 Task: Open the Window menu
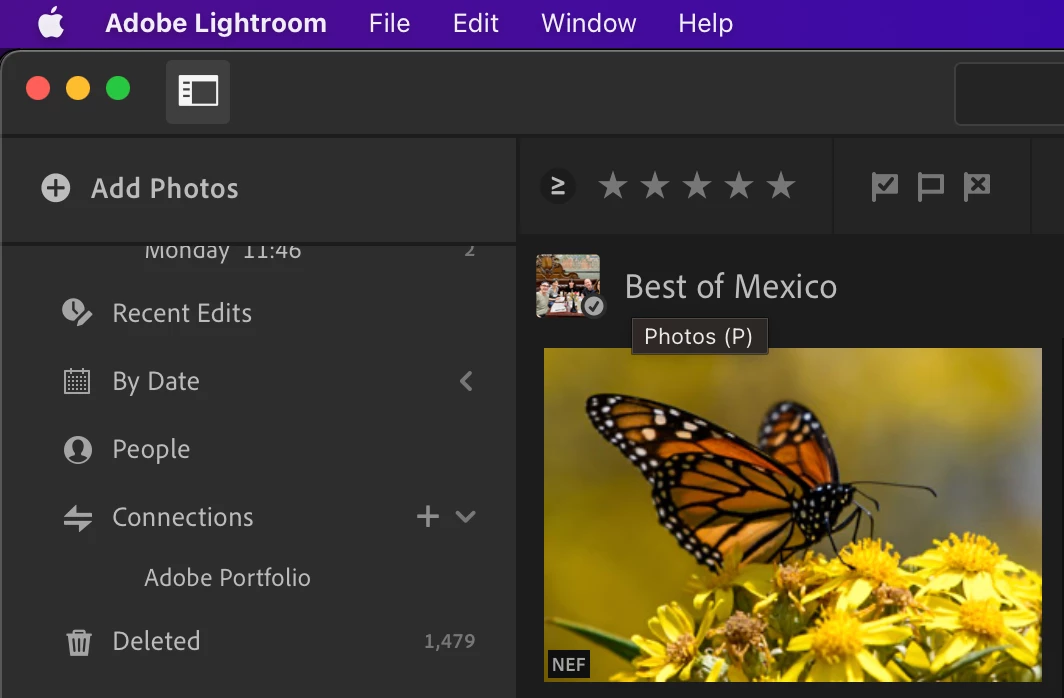pos(589,23)
